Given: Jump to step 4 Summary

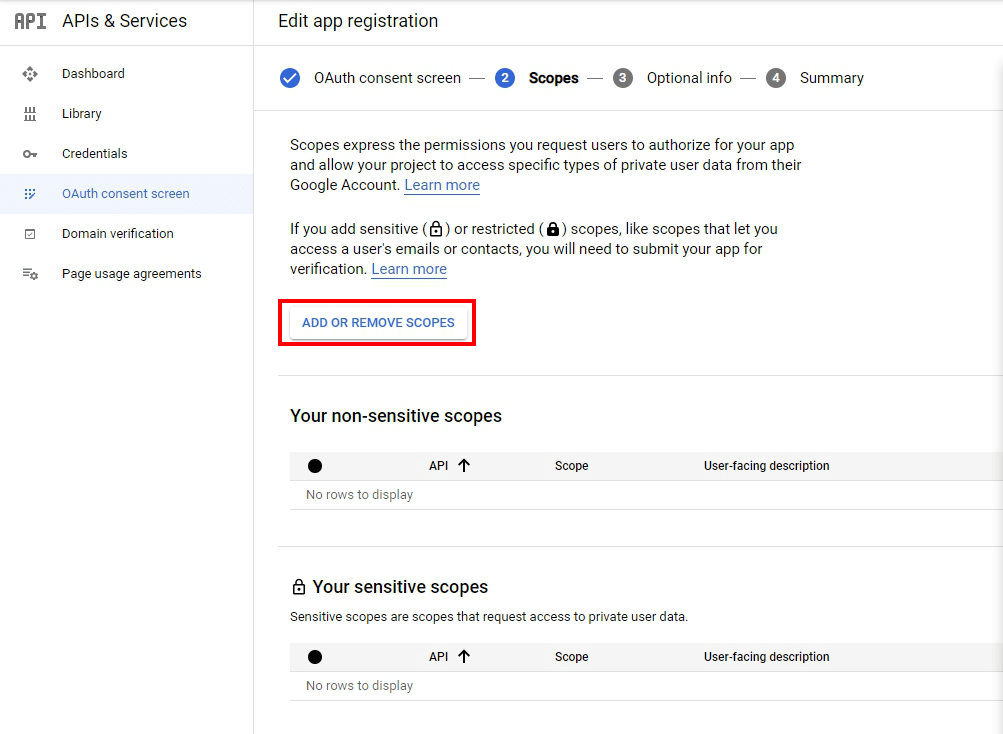Looking at the screenshot, I should (x=831, y=78).
